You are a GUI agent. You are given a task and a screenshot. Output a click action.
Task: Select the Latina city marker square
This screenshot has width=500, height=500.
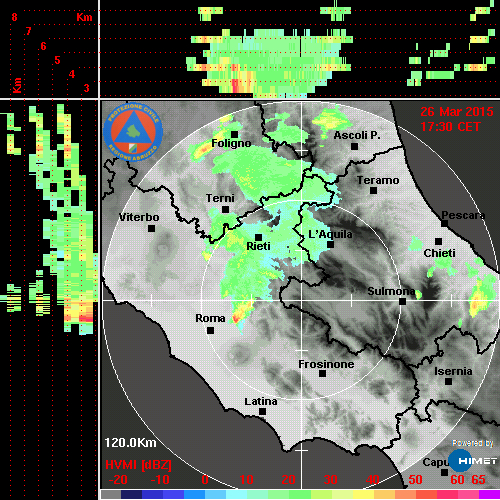[263, 412]
